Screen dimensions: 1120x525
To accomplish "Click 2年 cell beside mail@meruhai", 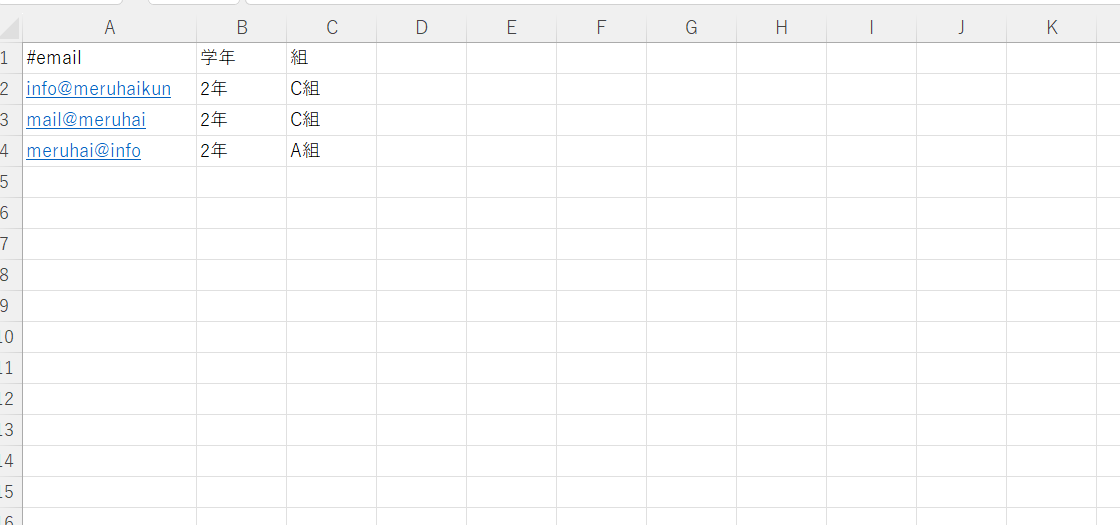I will (x=241, y=120).
